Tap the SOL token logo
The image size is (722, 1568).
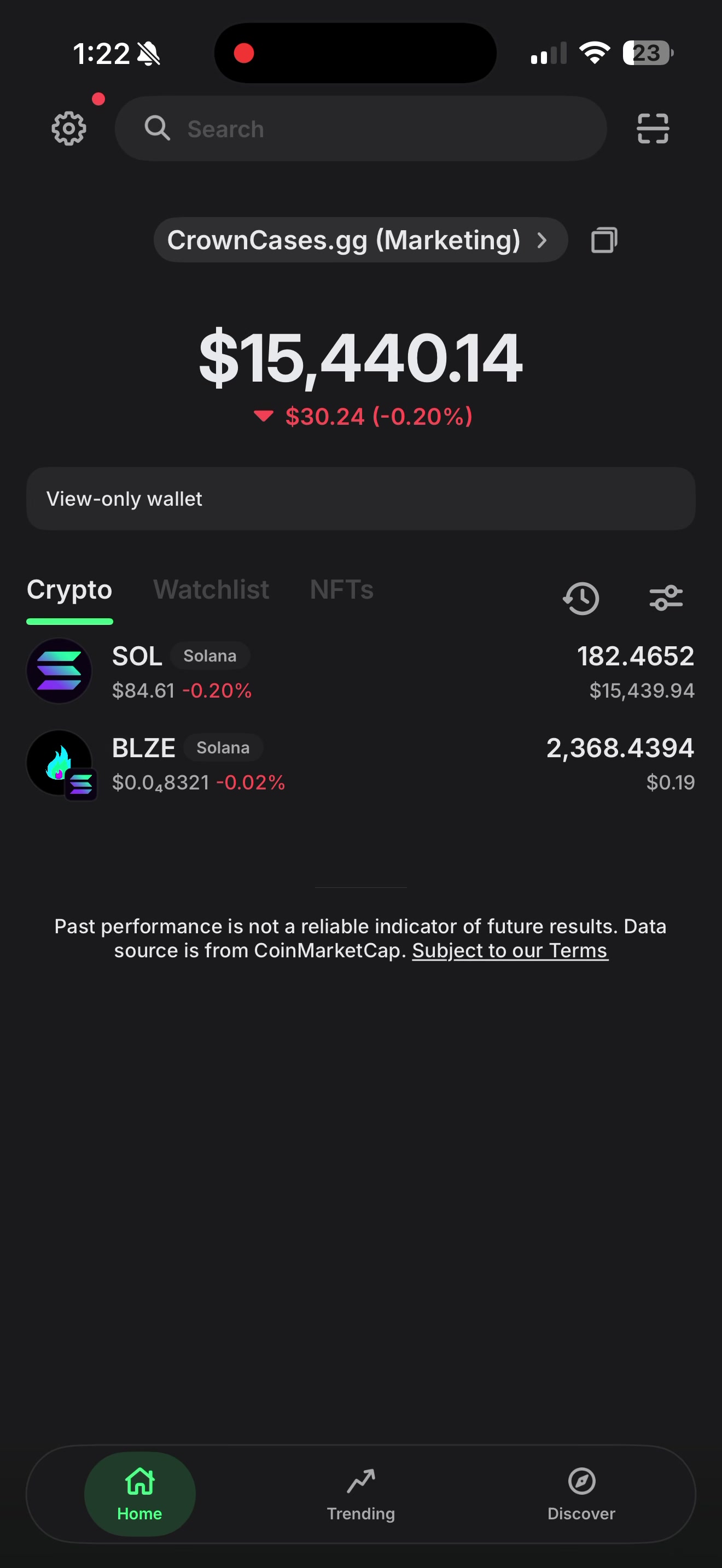pyautogui.click(x=59, y=671)
